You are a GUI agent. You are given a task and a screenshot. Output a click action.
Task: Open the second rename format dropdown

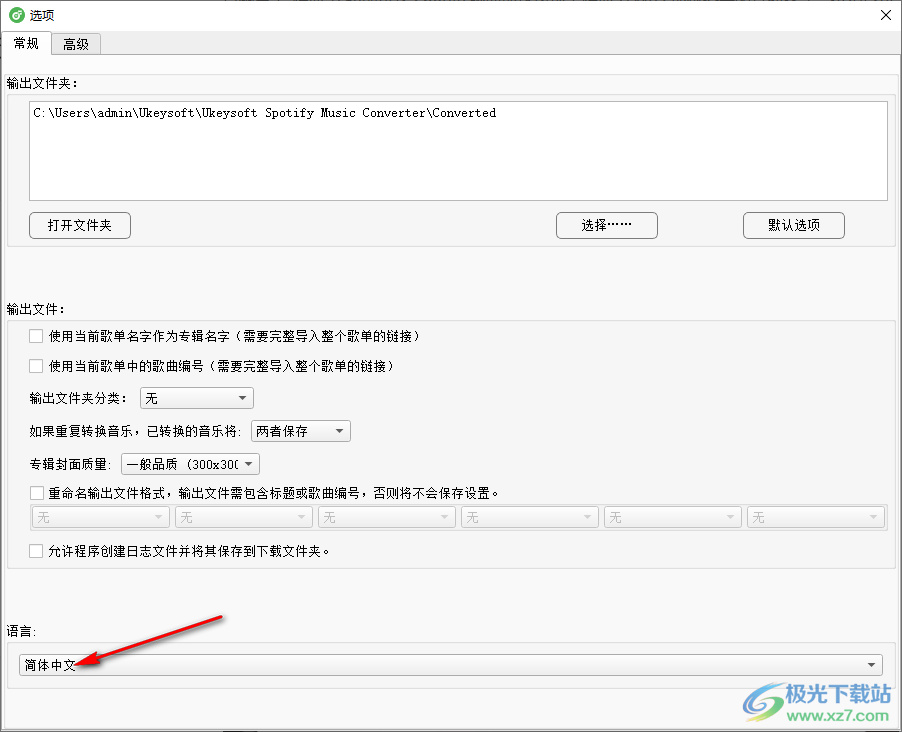pyautogui.click(x=244, y=517)
